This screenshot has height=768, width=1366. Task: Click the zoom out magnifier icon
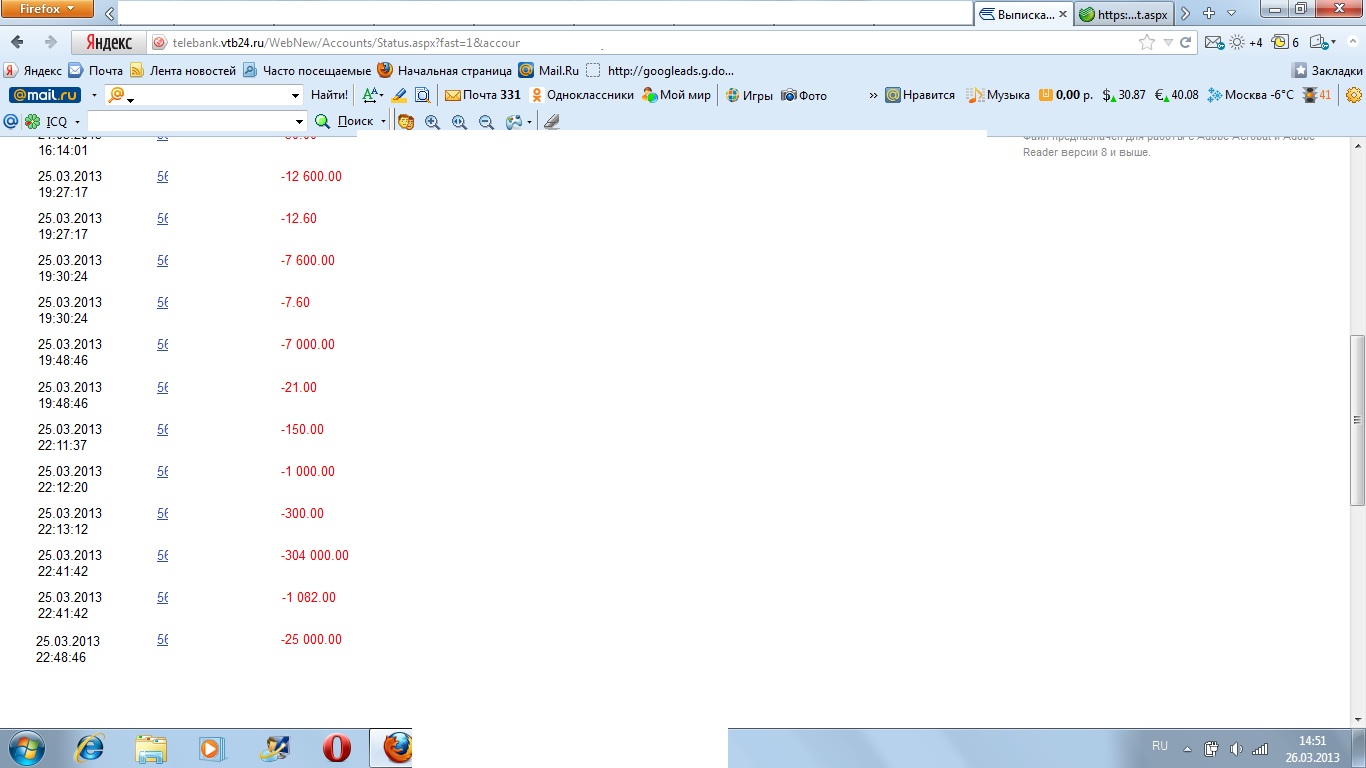(486, 122)
